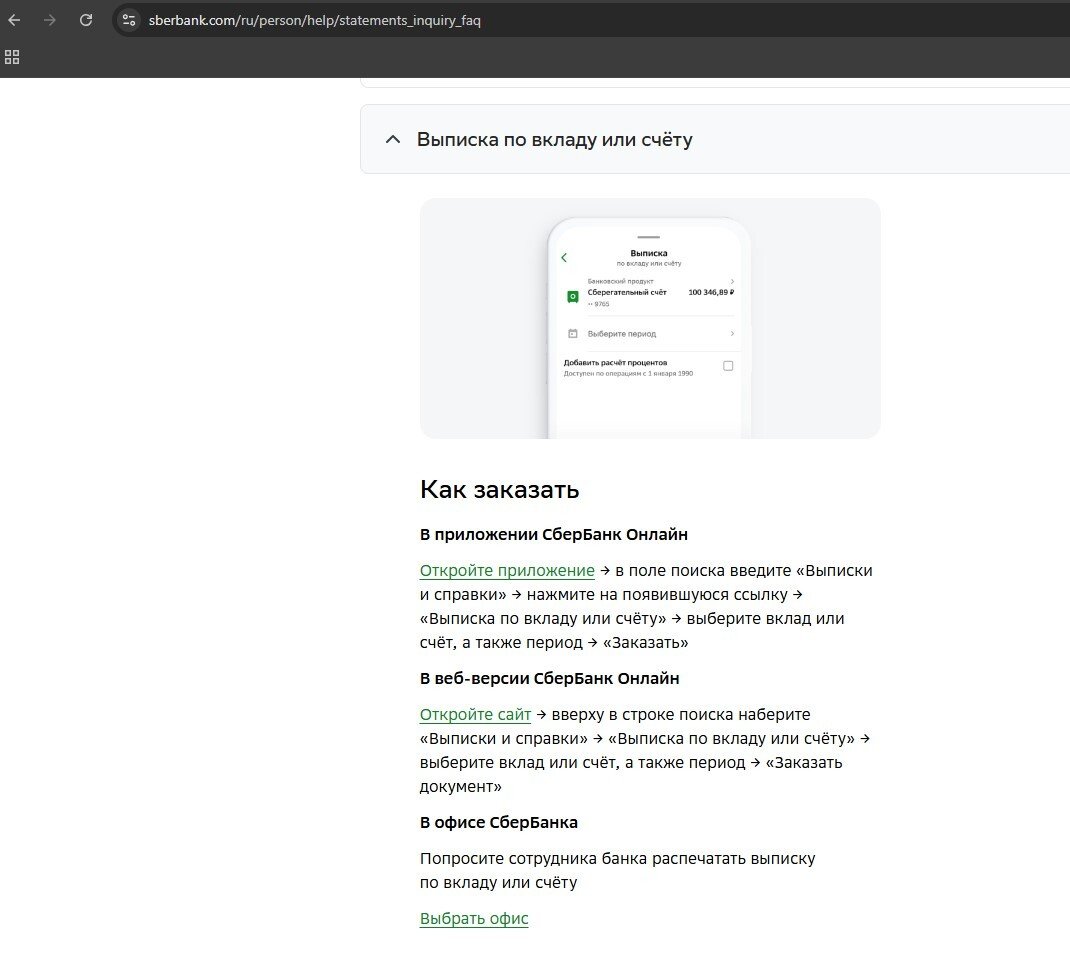
Task: Collapse «Выписка по вкладу или счёту» chevron
Action: (393, 139)
